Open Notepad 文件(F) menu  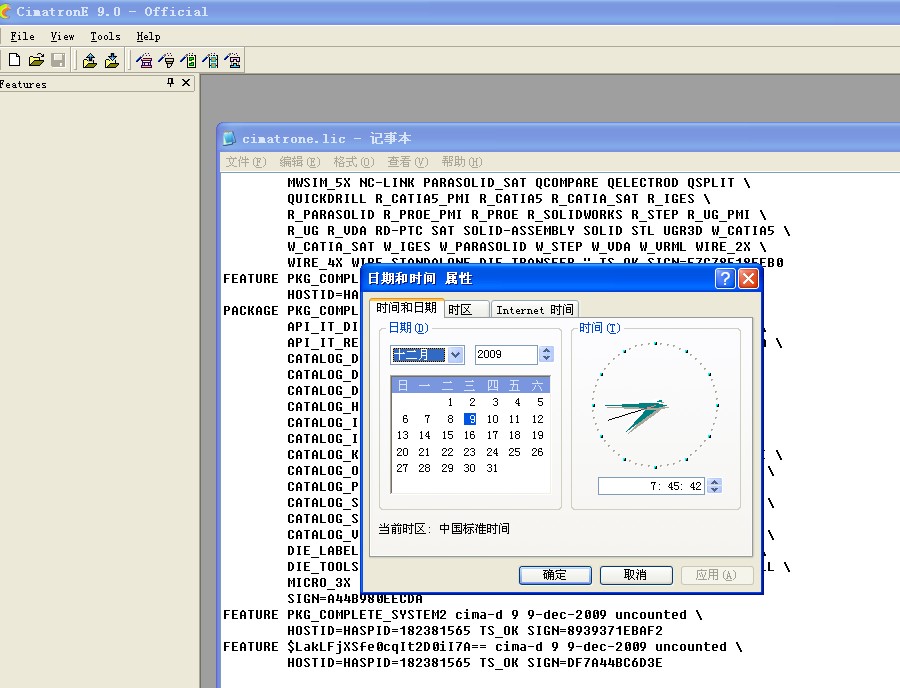pos(246,162)
